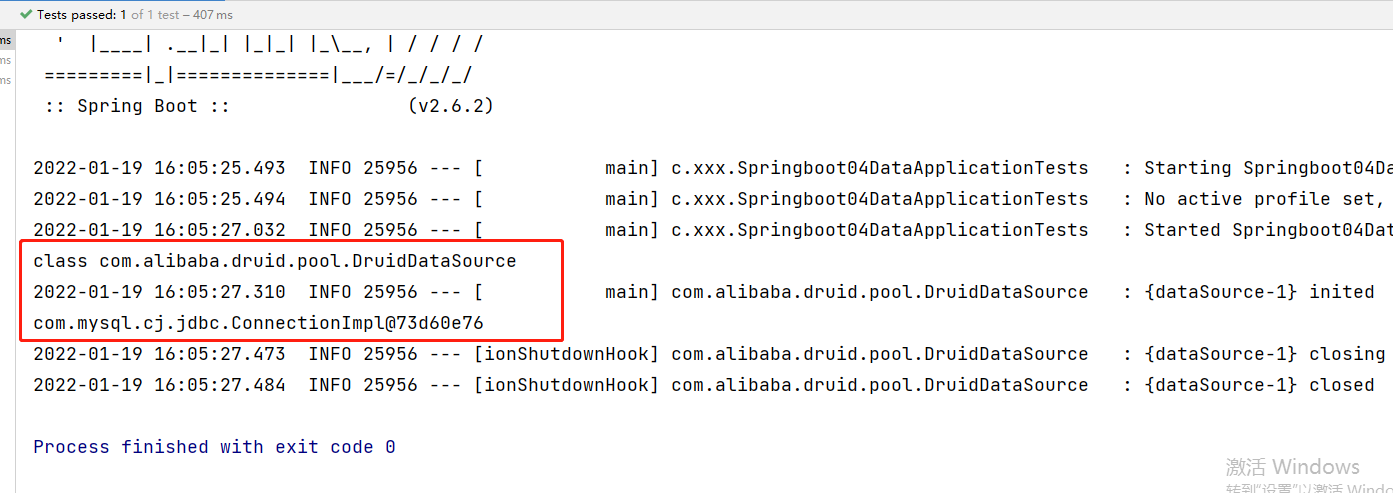Click 'com.alibaba.druid.pool.DruidDataSource' logger in the 16:05:27.484 row

click(x=880, y=385)
